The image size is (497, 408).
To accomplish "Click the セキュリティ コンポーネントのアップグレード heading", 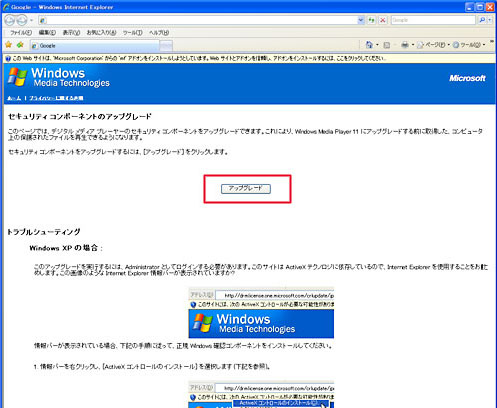I will coord(80,116).
